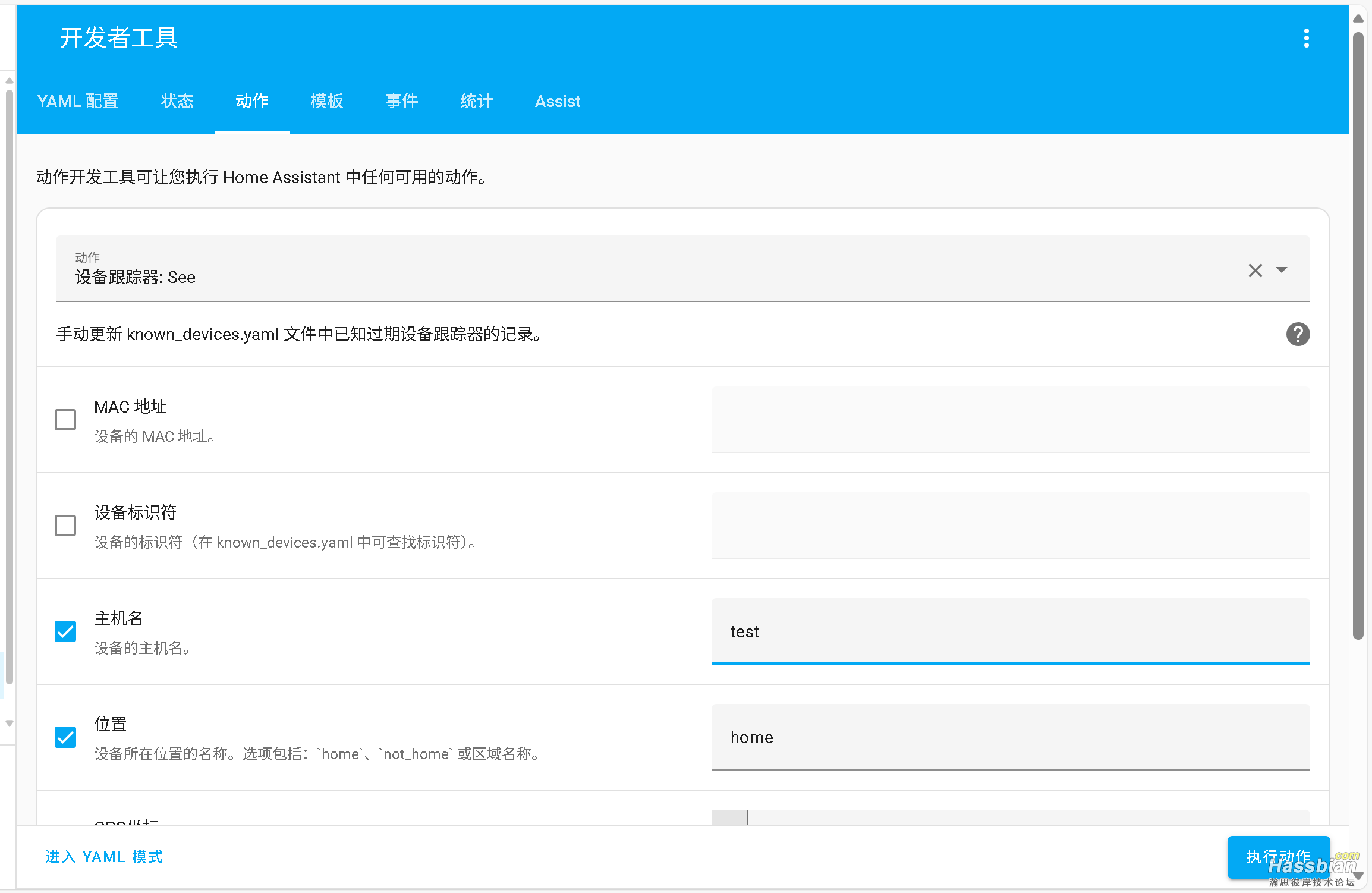Uncheck the hostname checkbox

coord(65,631)
